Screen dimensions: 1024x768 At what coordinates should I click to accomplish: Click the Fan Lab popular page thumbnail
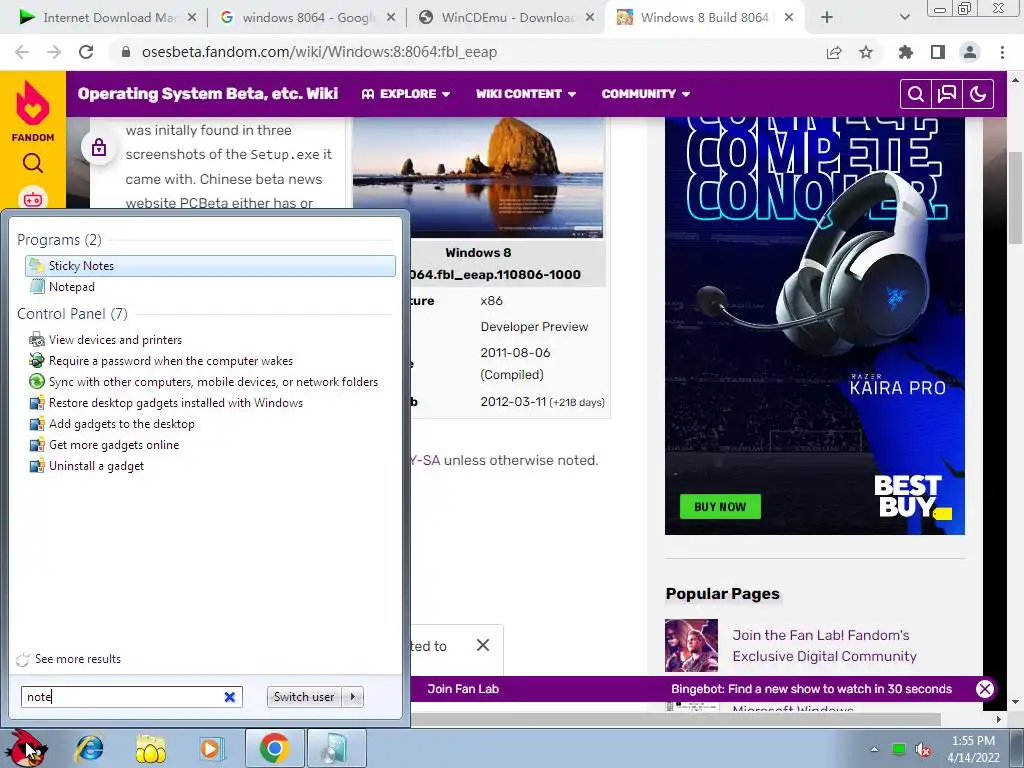(691, 645)
